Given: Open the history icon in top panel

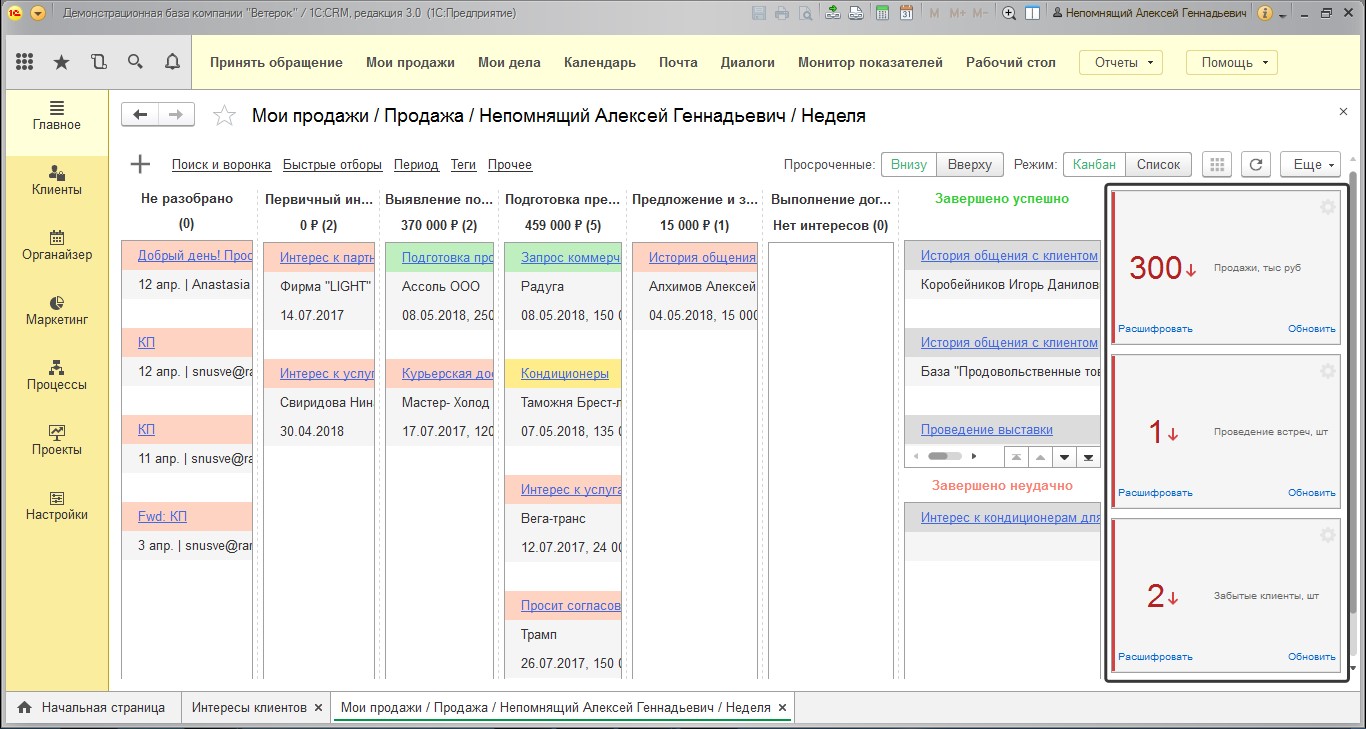Looking at the screenshot, I should pos(98,62).
